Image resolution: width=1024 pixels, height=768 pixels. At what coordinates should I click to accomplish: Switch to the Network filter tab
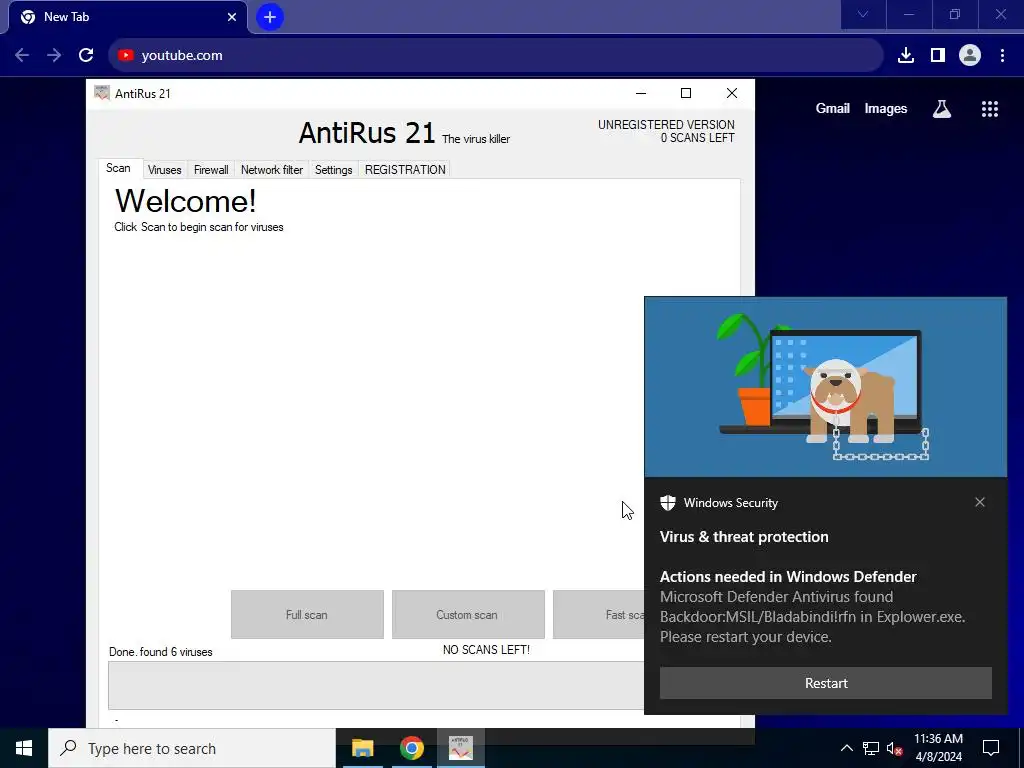point(272,170)
